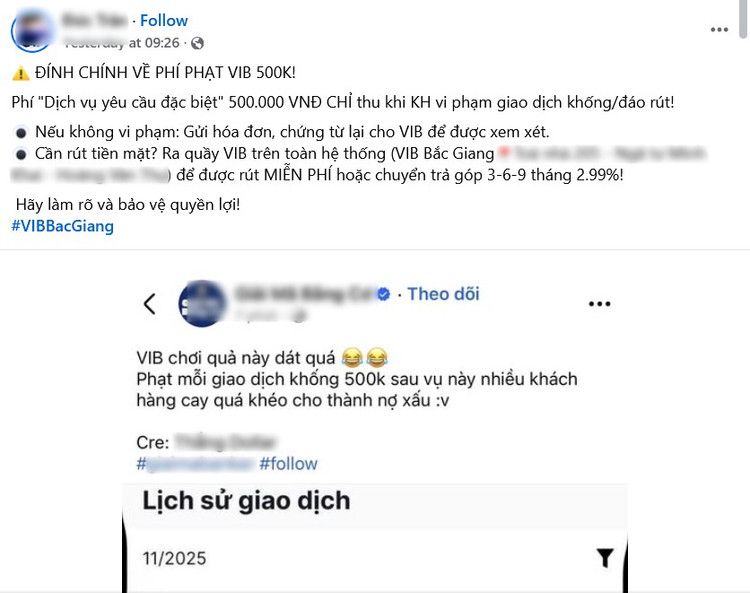This screenshot has width=750, height=593.
Task: Open the #VIBBacGiang hashtag
Action: click(63, 226)
